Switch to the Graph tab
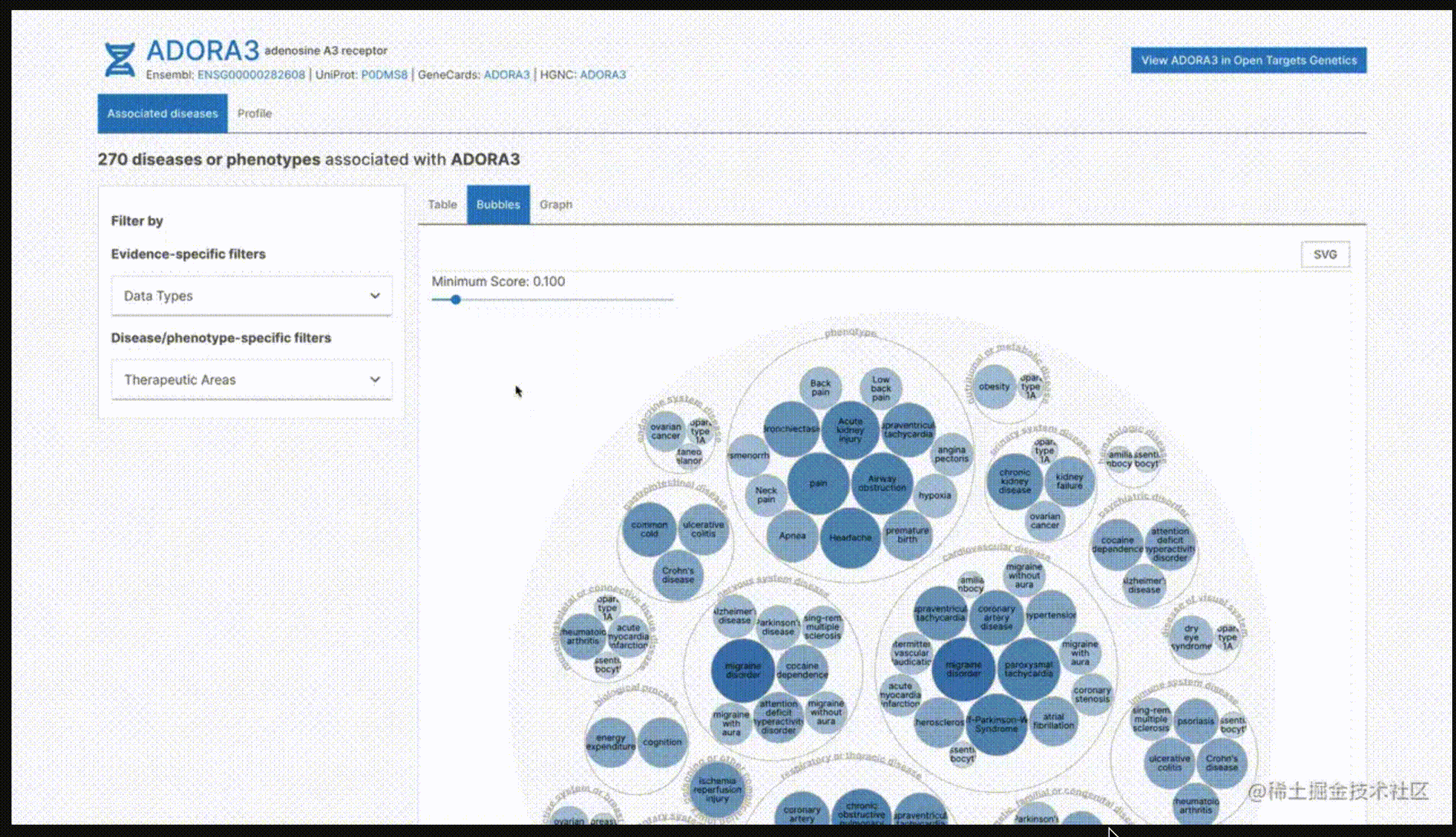This screenshot has height=837, width=1456. click(x=556, y=205)
